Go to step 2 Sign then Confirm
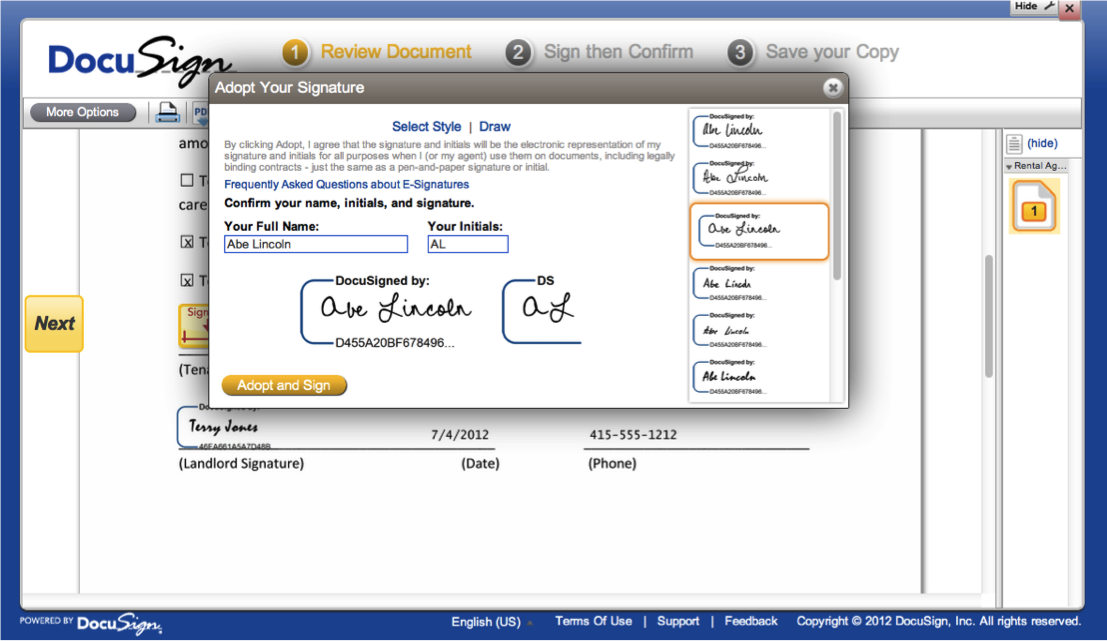Viewport: 1107px width, 641px height. click(x=599, y=52)
